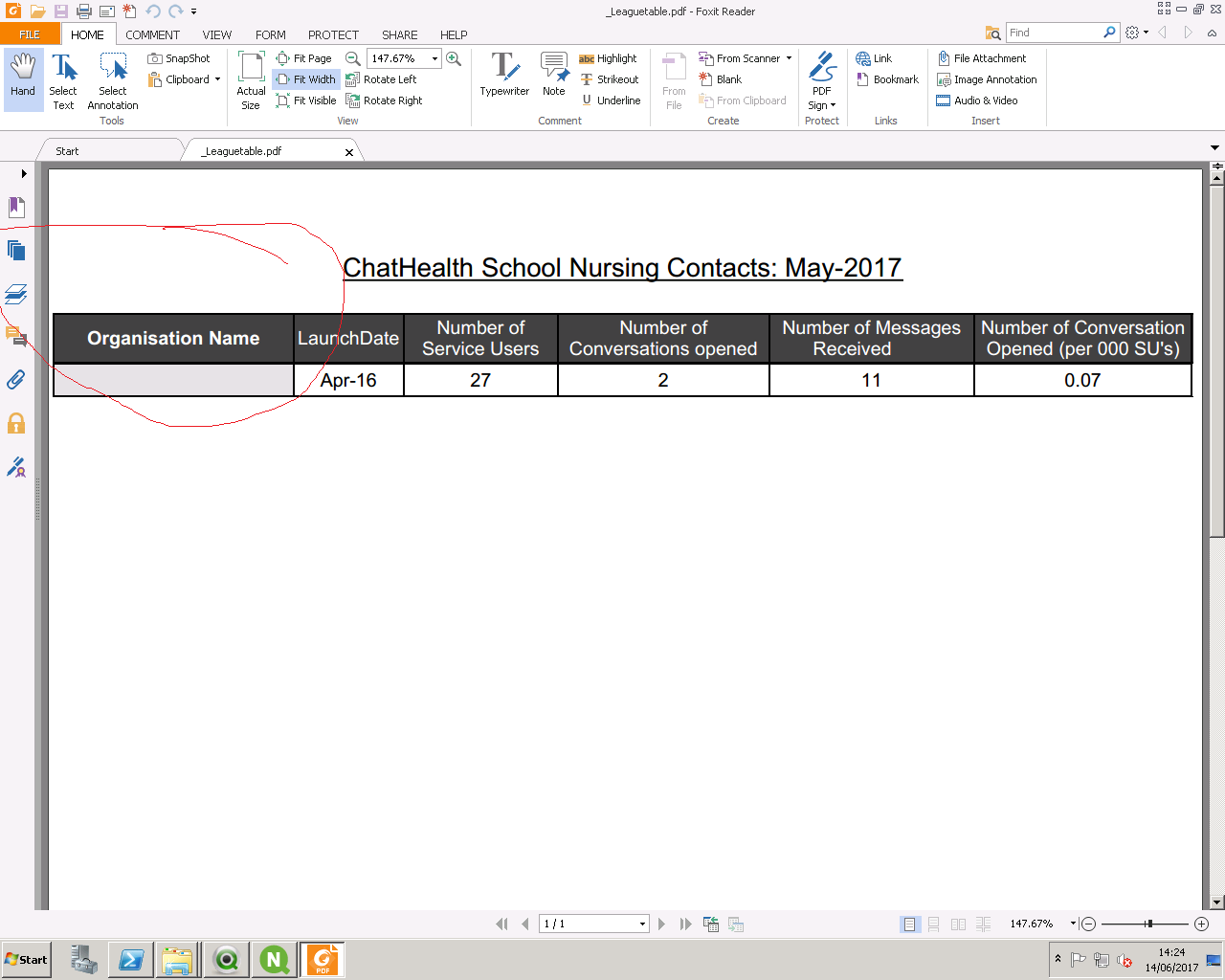Activate Select Annotation tool
This screenshot has height=980, width=1225.
[113, 80]
